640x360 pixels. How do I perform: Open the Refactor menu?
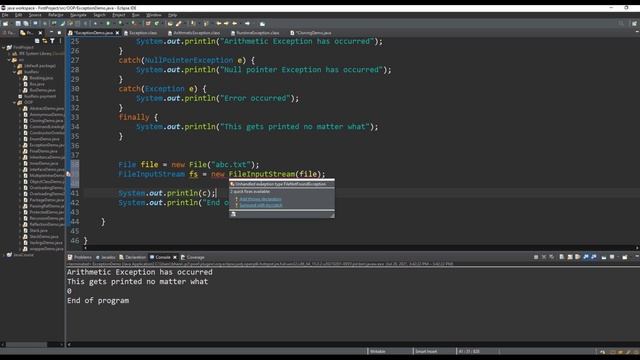point(56,15)
